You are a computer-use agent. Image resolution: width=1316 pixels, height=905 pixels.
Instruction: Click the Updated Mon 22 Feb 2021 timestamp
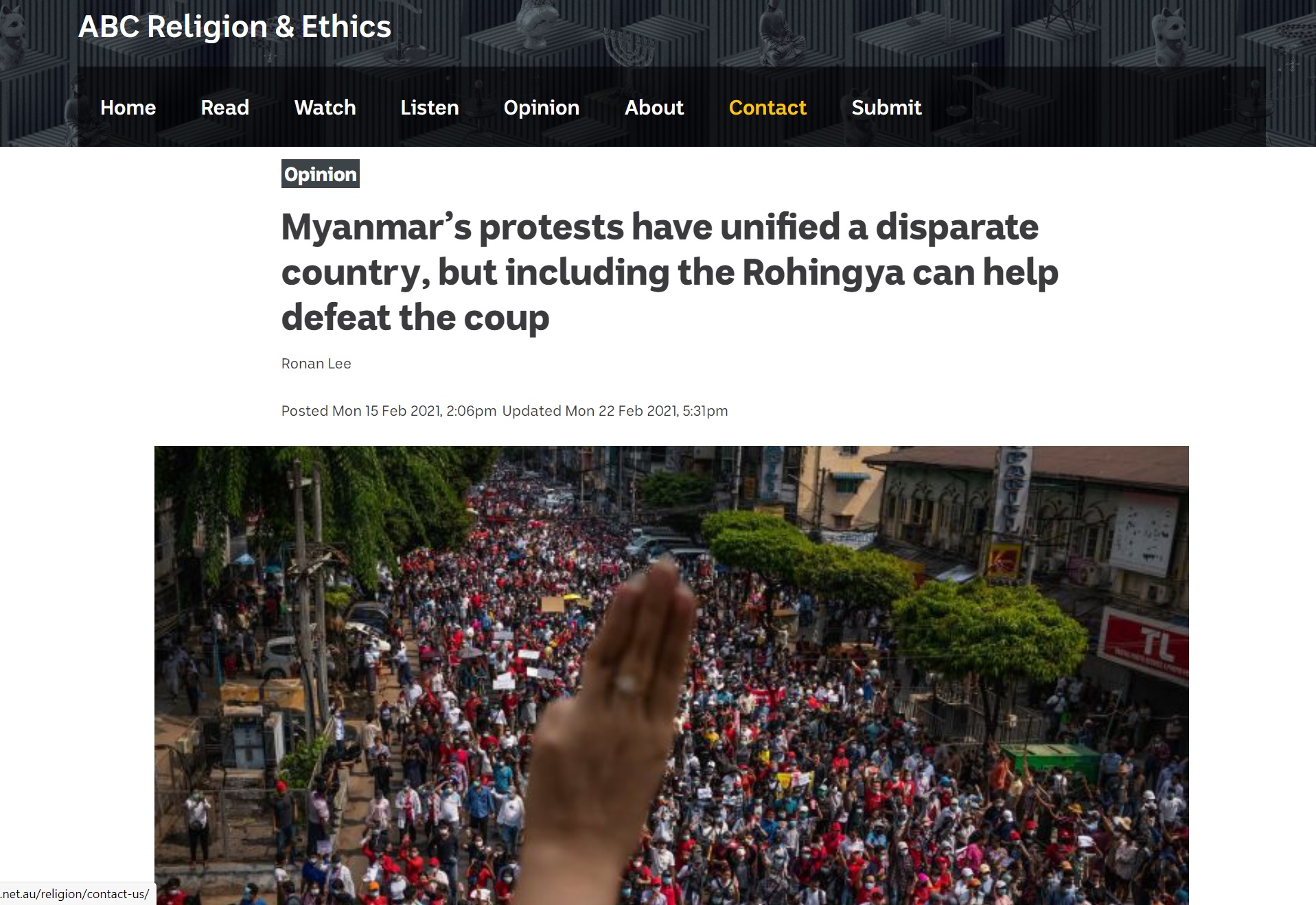coord(615,411)
